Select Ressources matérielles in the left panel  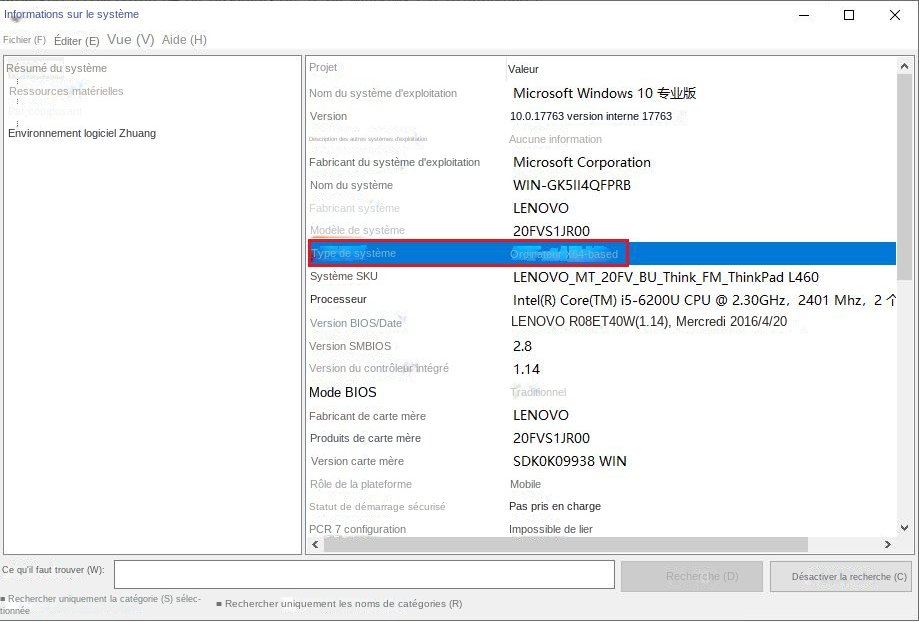click(x=64, y=90)
